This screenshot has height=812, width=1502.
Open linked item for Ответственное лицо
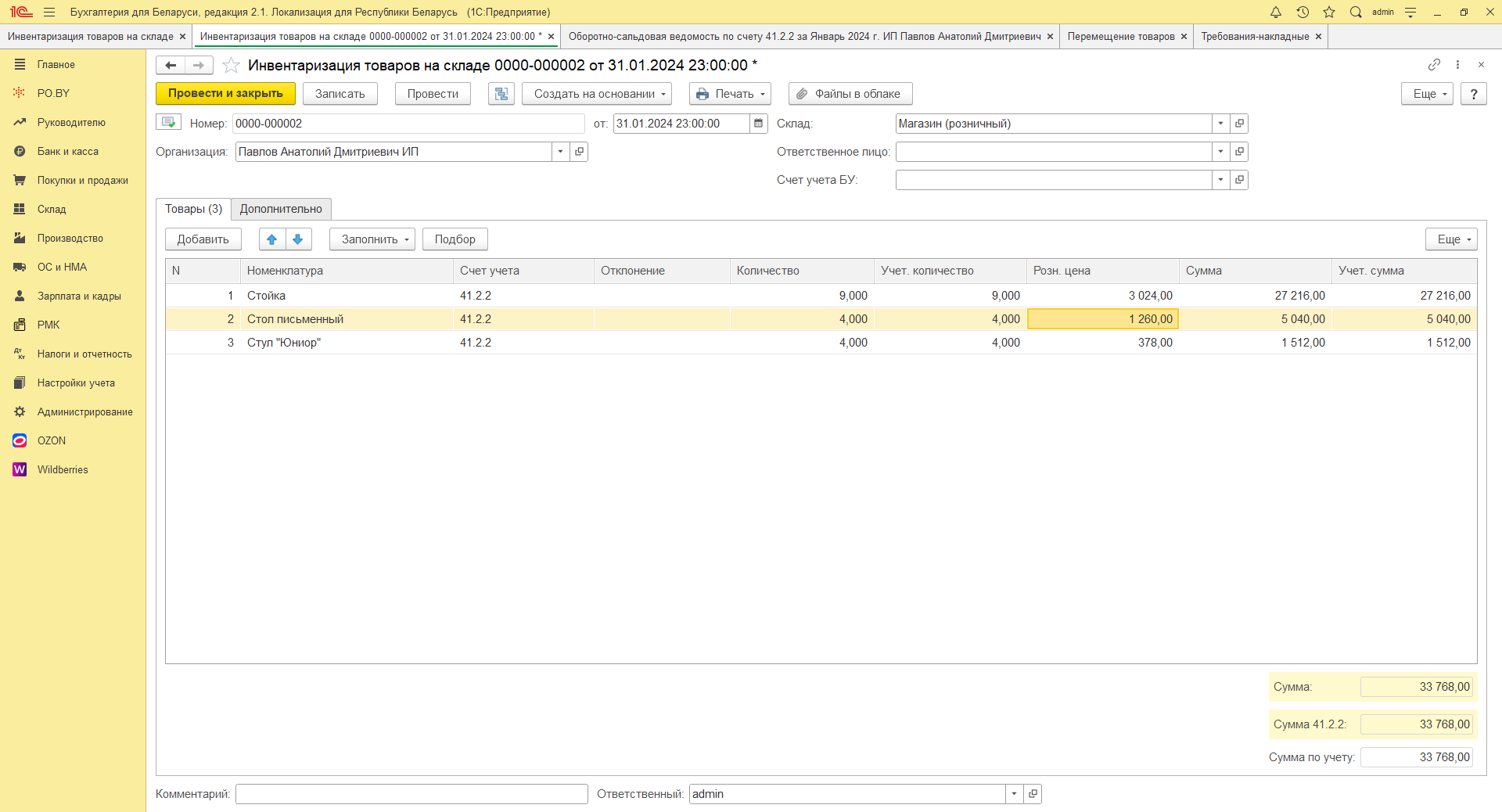1239,152
